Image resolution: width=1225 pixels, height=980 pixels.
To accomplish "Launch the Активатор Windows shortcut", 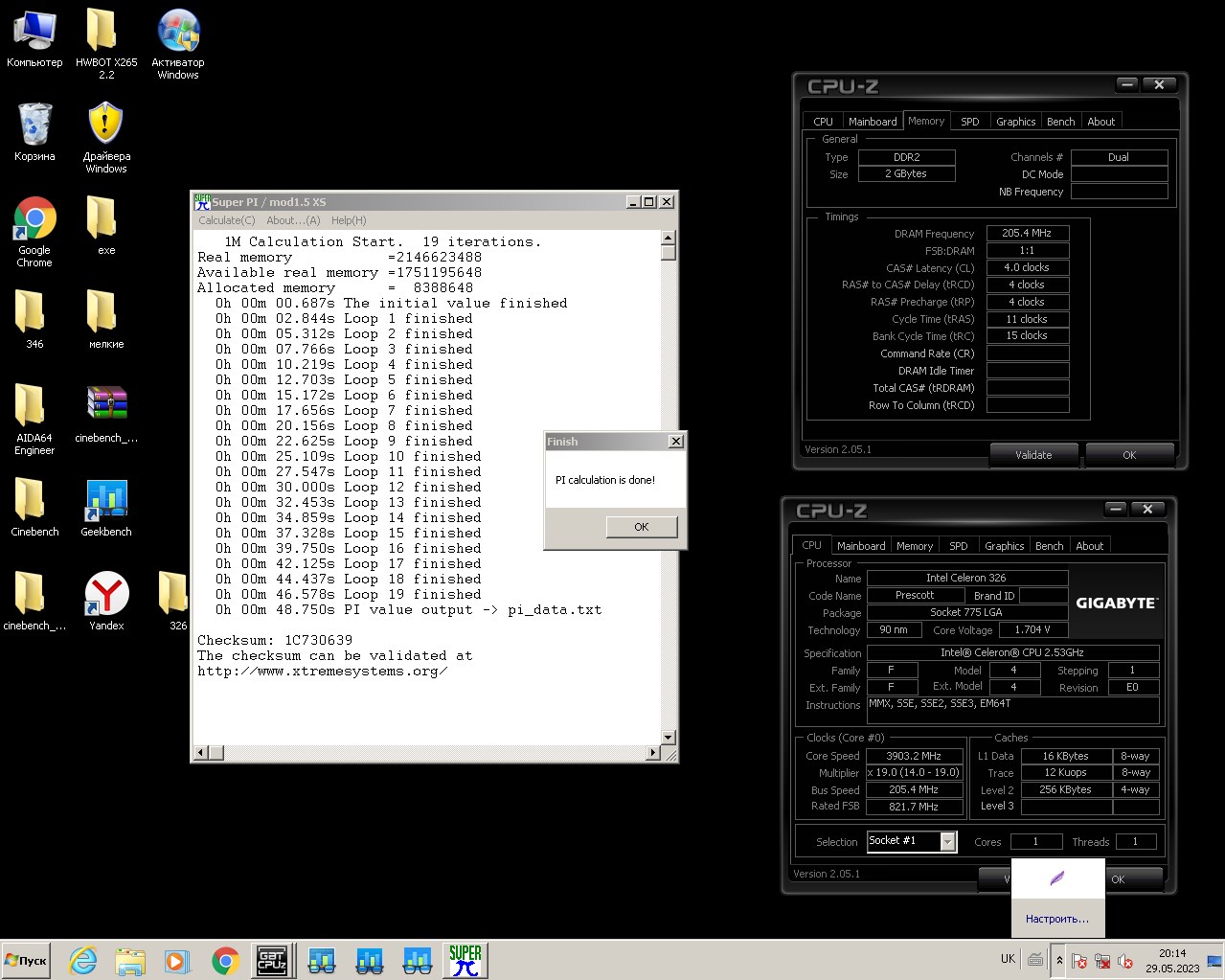I will click(178, 44).
